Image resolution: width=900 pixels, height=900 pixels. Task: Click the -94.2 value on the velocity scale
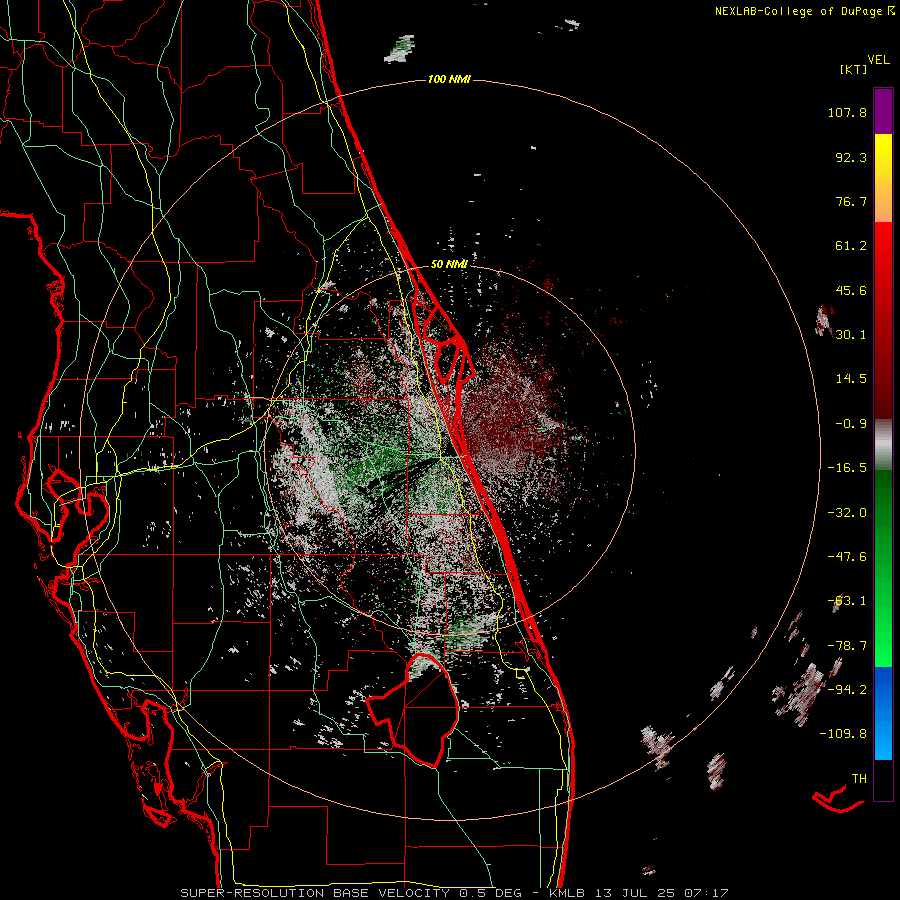click(847, 689)
